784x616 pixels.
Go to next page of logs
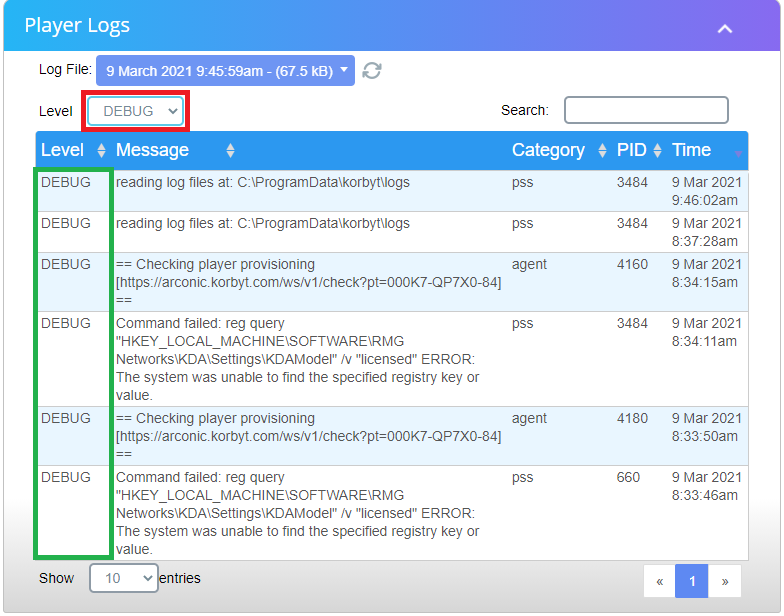coord(725,581)
